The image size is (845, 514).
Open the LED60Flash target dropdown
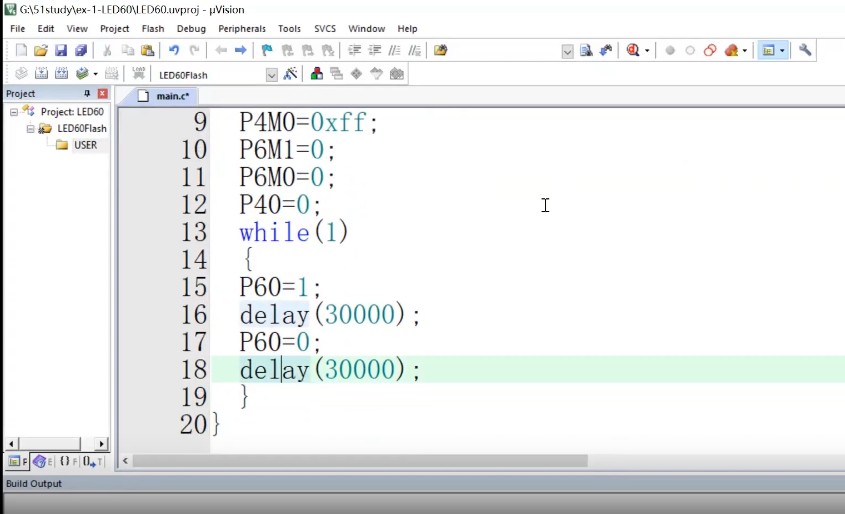click(271, 75)
